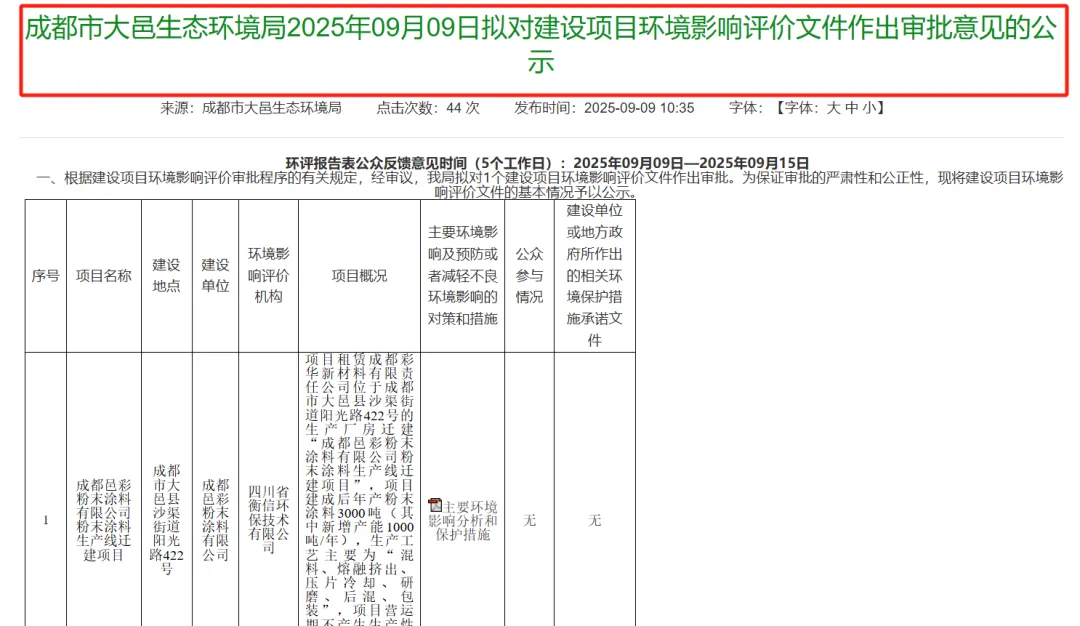Image resolution: width=1080 pixels, height=626 pixels.
Task: Click the 建设地点 column header
Action: (166, 275)
